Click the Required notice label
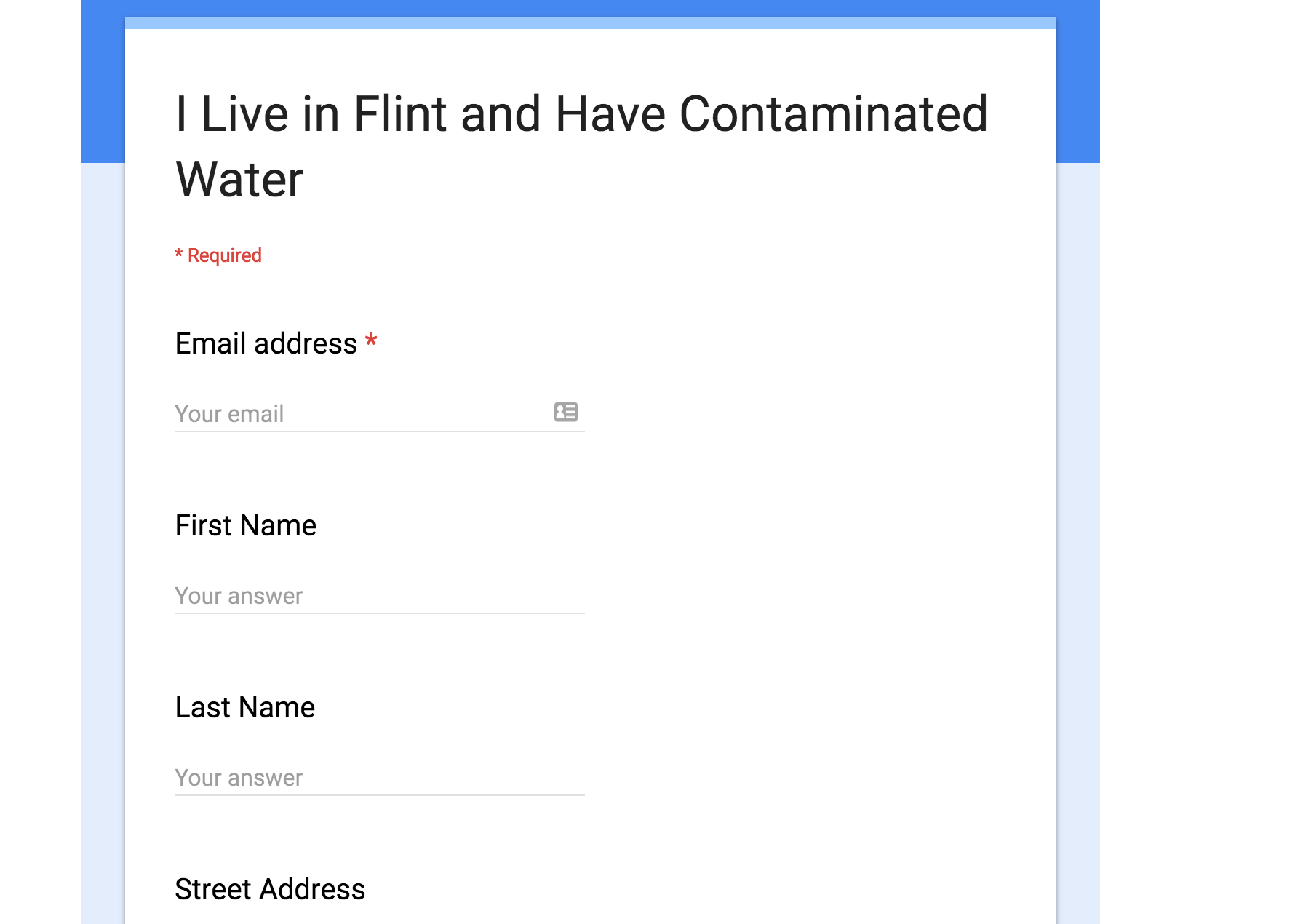The height and width of the screenshot is (924, 1295). [218, 255]
